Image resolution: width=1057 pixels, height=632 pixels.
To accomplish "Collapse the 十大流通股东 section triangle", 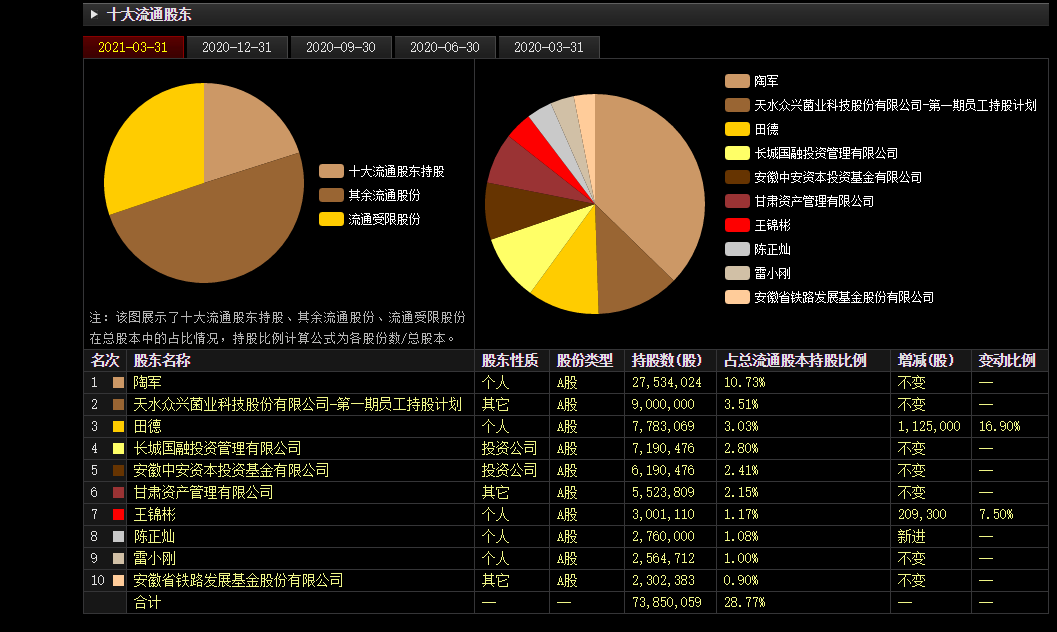I will pos(94,14).
